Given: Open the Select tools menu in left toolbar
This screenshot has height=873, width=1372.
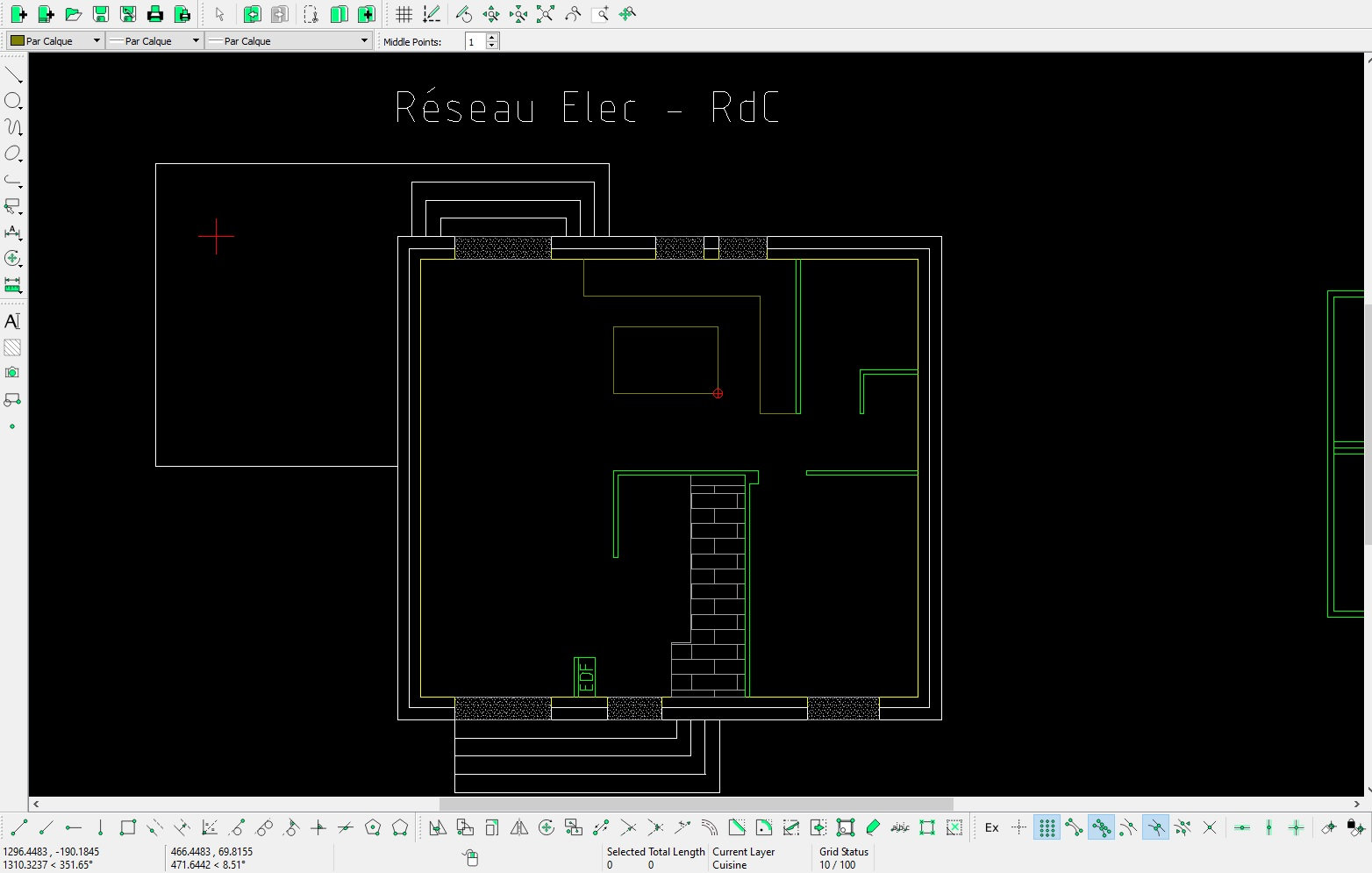Looking at the screenshot, I should tap(13, 206).
